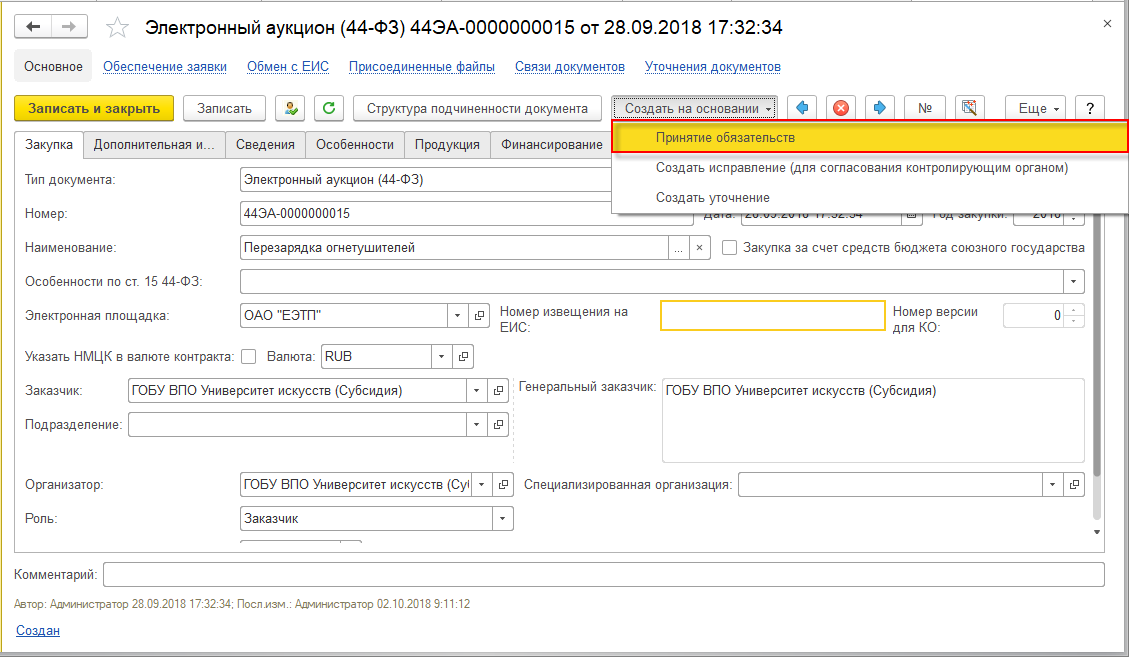
Task: Go back with the left arrow button
Action: [x=33, y=27]
